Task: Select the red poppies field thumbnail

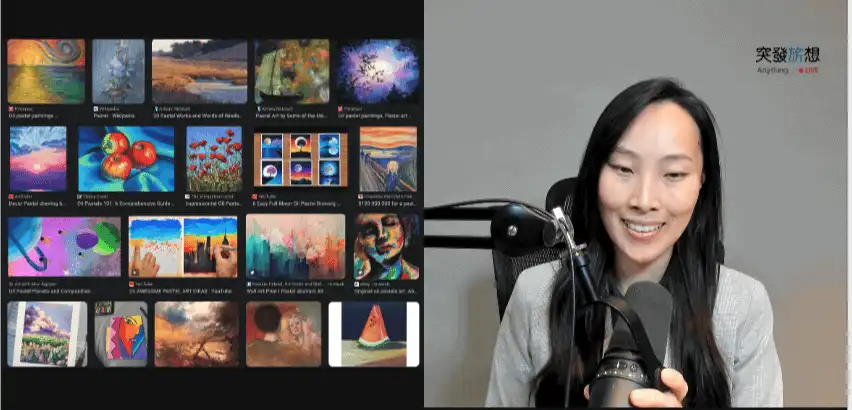Action: (x=214, y=158)
